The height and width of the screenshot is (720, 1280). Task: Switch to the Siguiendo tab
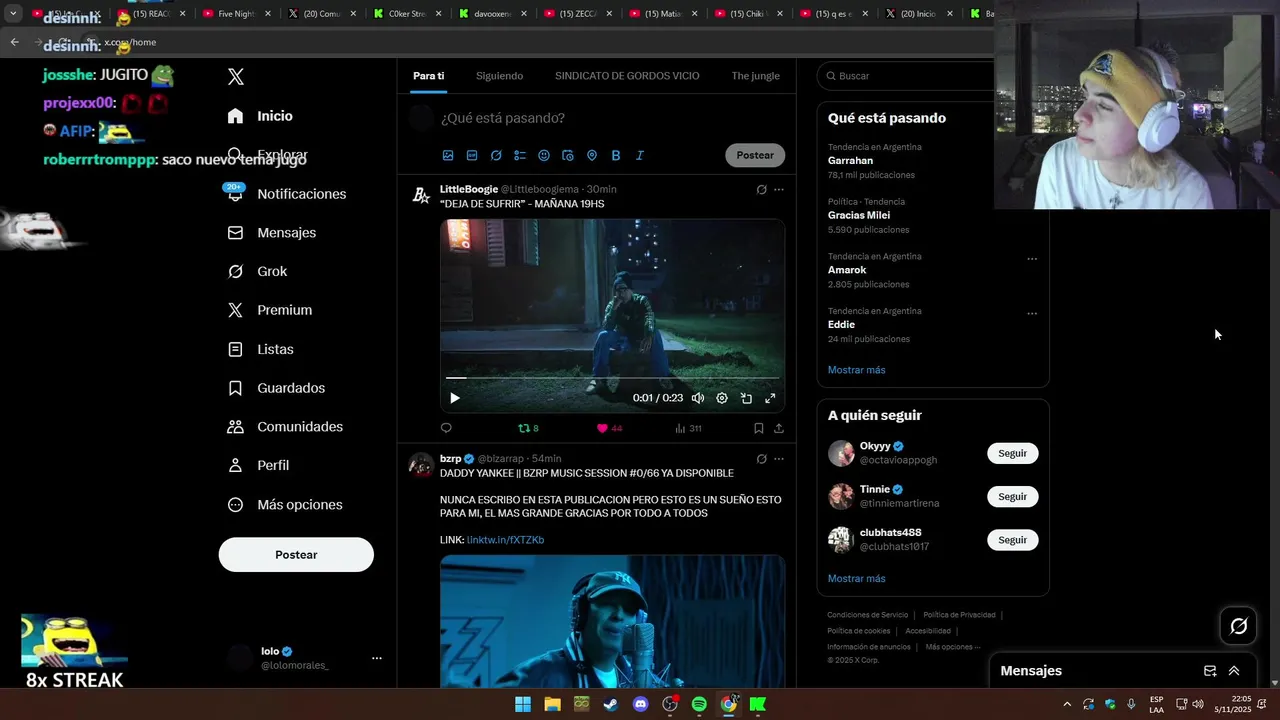pyautogui.click(x=499, y=76)
